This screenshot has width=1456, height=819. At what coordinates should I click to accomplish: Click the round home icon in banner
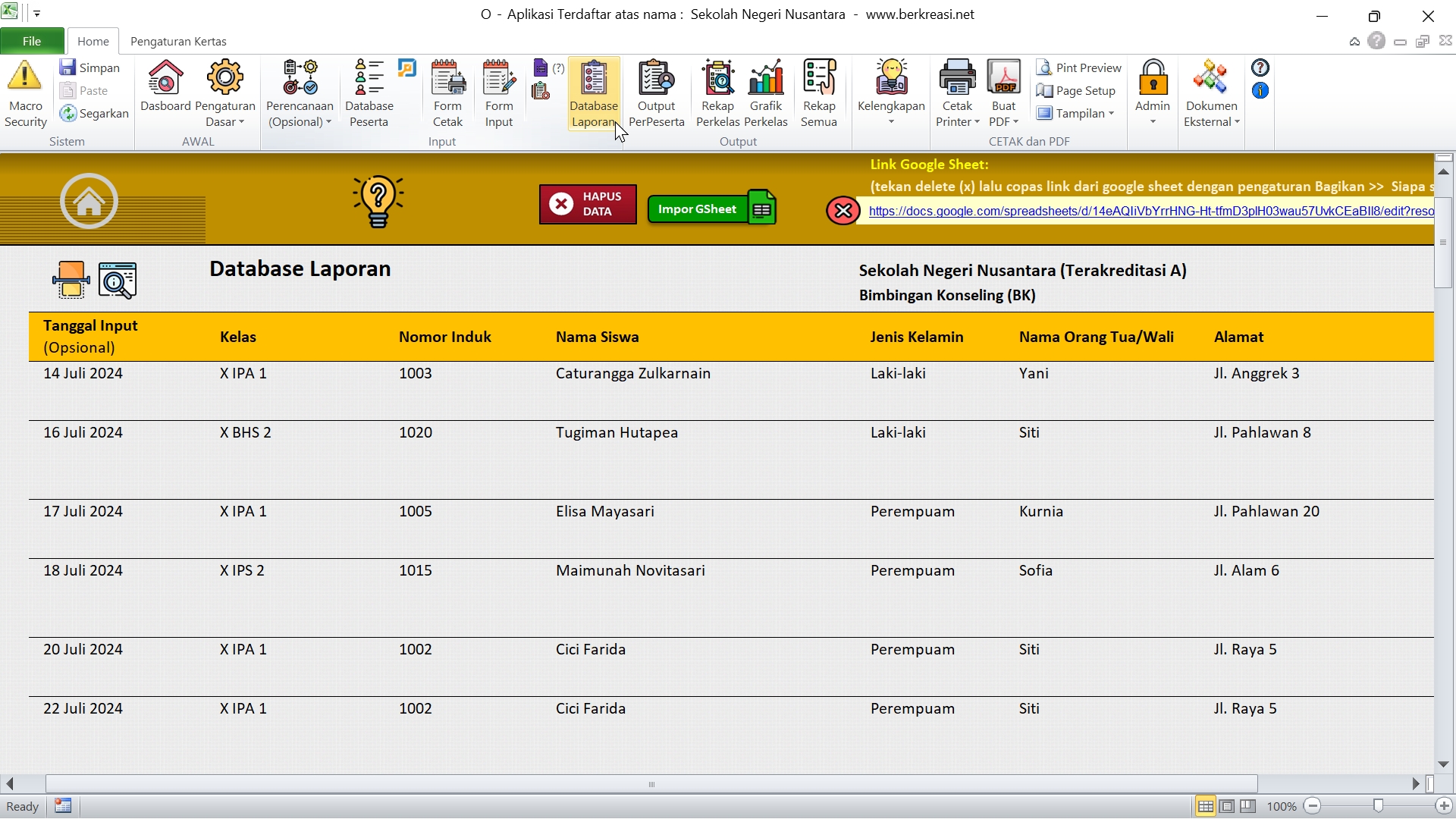pos(89,201)
